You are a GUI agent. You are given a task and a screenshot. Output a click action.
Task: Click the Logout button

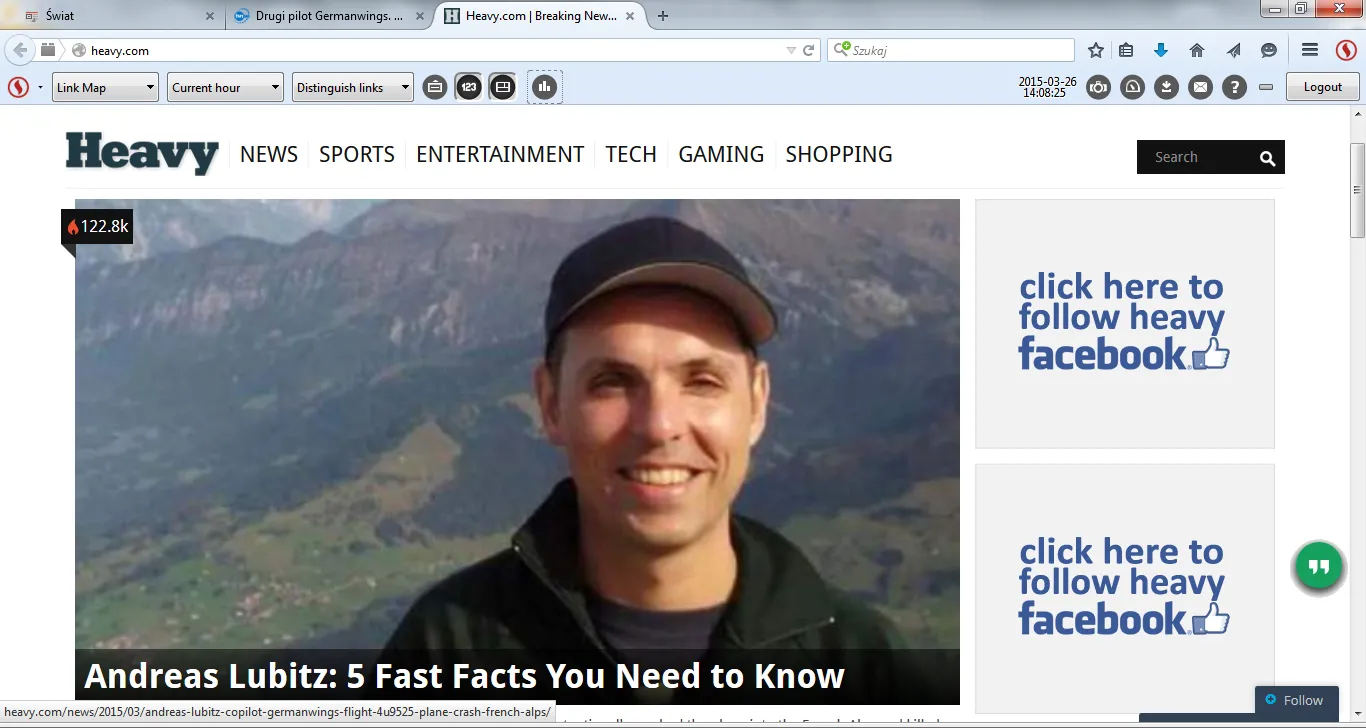[1322, 87]
